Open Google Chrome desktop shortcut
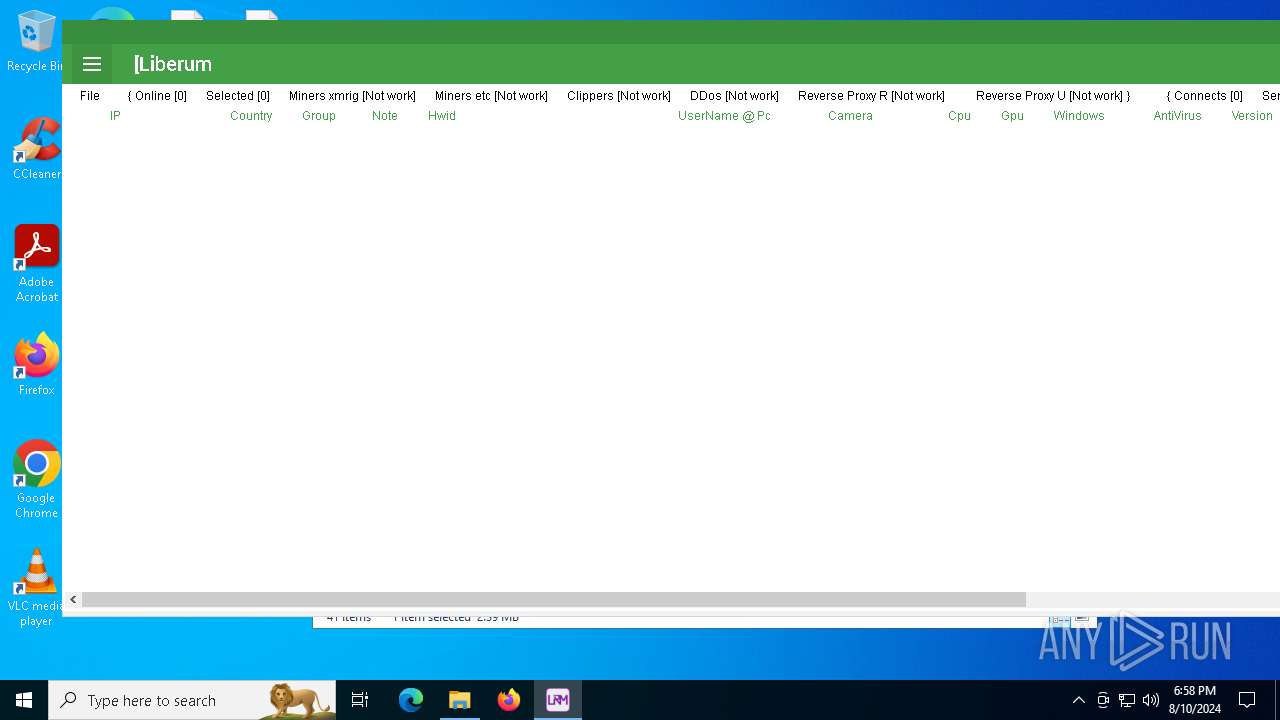The width and height of the screenshot is (1280, 720). tap(36, 480)
